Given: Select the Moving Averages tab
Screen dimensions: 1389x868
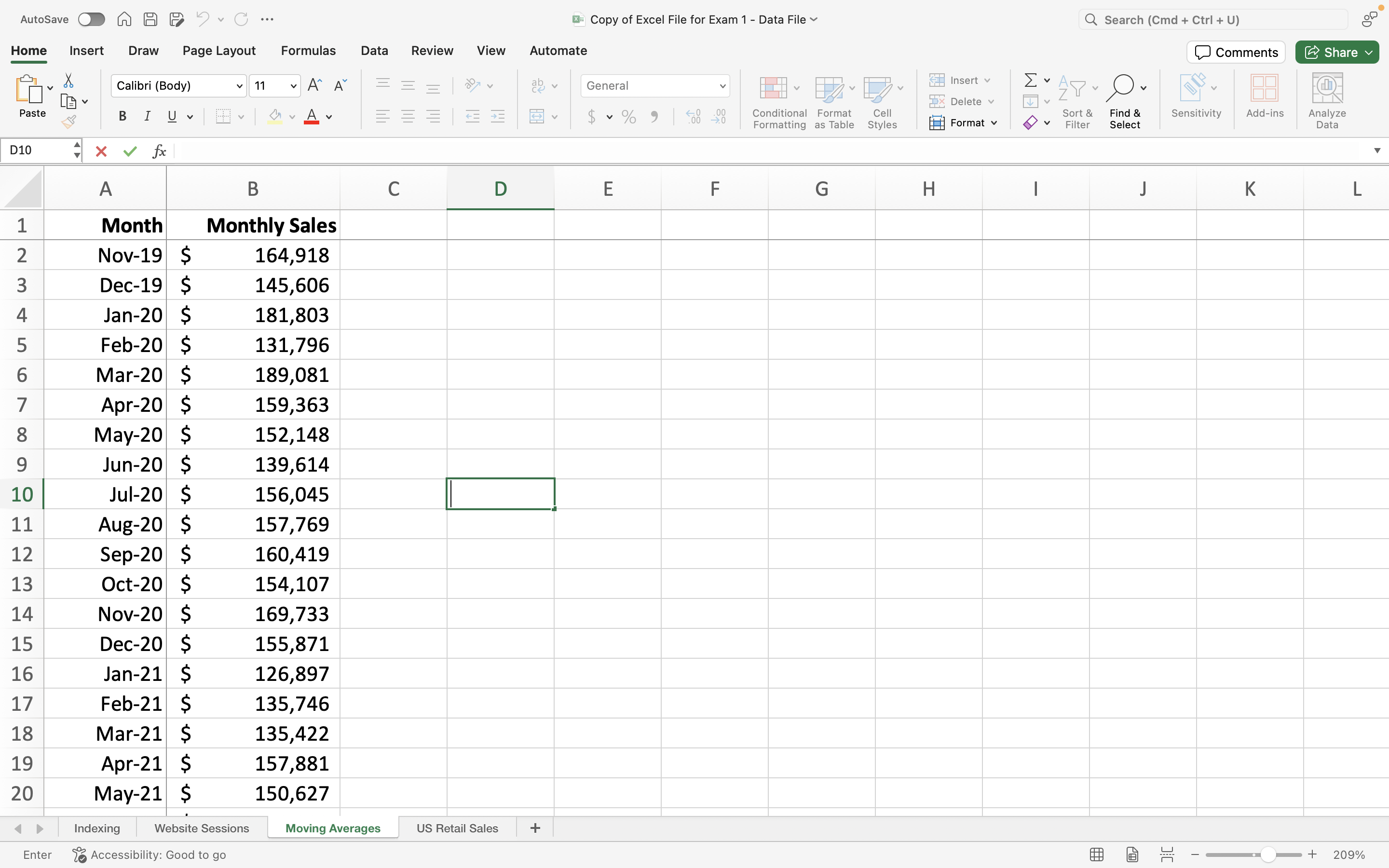Looking at the screenshot, I should (x=333, y=828).
